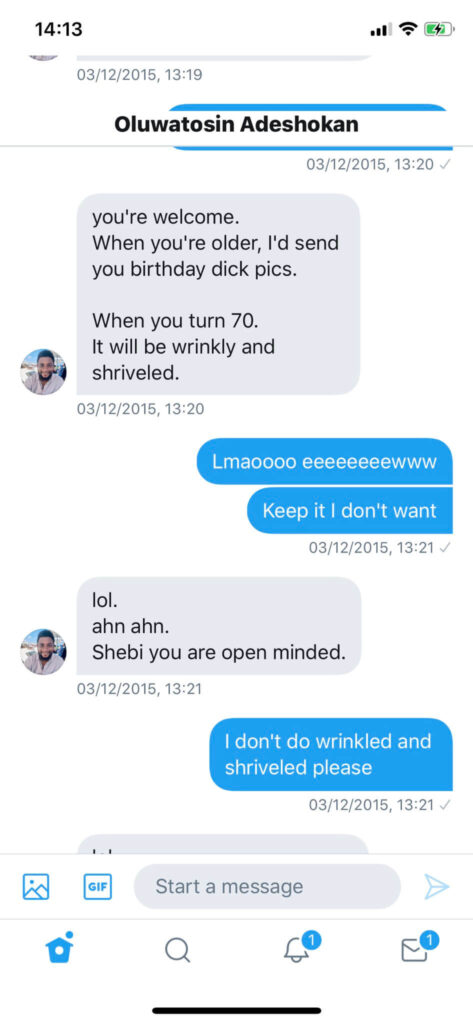Open the photo attachment icon
Viewport: 473px width, 1024px height.
click(36, 886)
